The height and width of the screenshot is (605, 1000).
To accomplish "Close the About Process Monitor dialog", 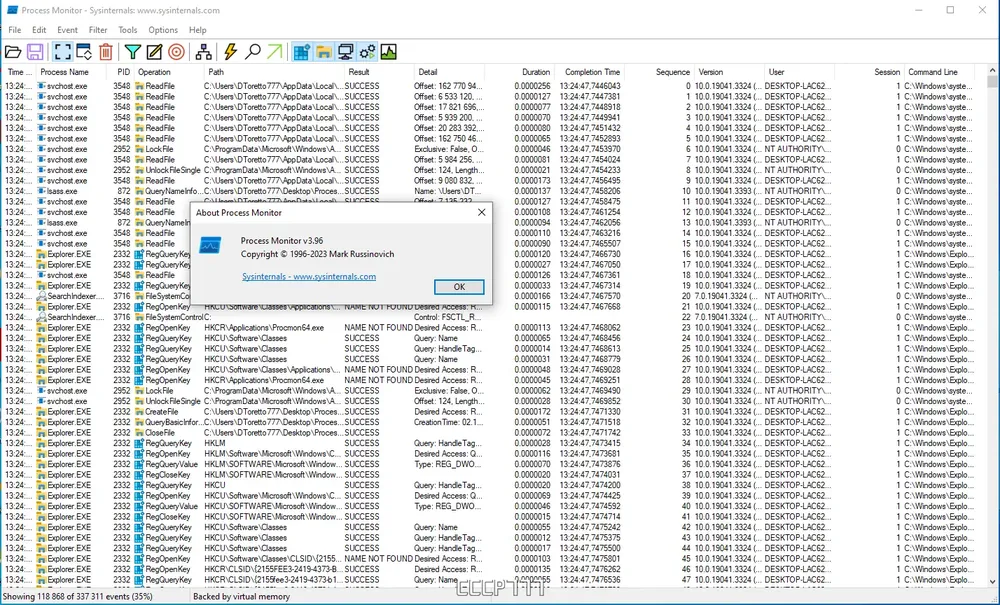I will pyautogui.click(x=481, y=212).
